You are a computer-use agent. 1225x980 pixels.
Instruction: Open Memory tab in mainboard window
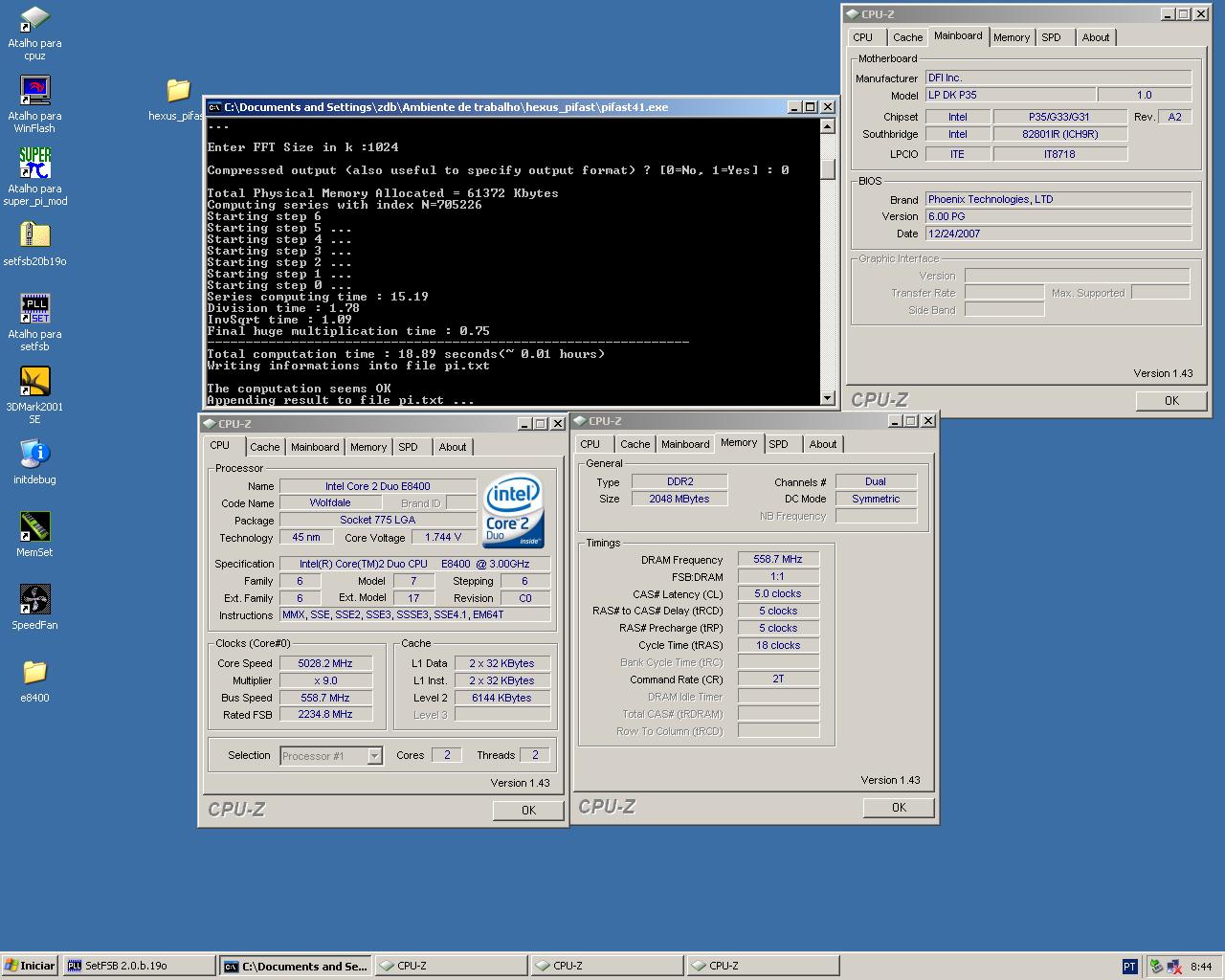1012,37
